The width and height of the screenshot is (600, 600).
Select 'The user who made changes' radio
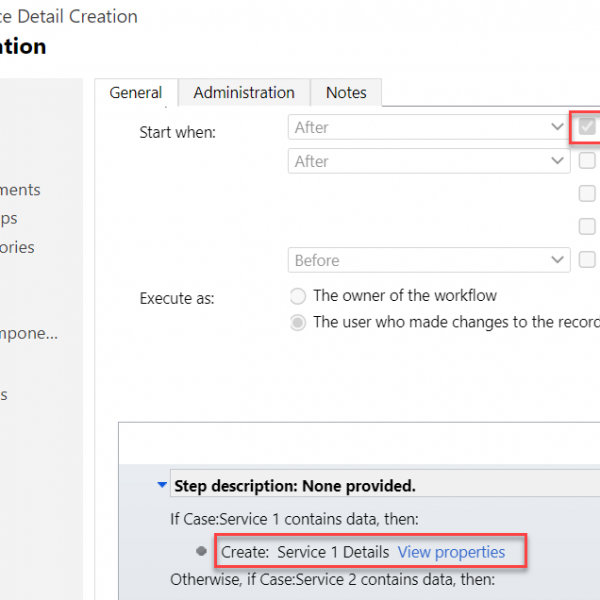pyautogui.click(x=298, y=322)
